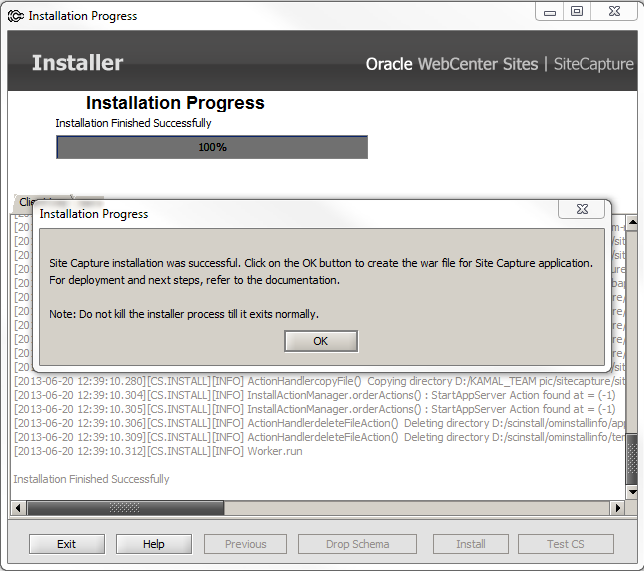The width and height of the screenshot is (644, 571).
Task: Maximize the installer window
Action: (x=577, y=12)
